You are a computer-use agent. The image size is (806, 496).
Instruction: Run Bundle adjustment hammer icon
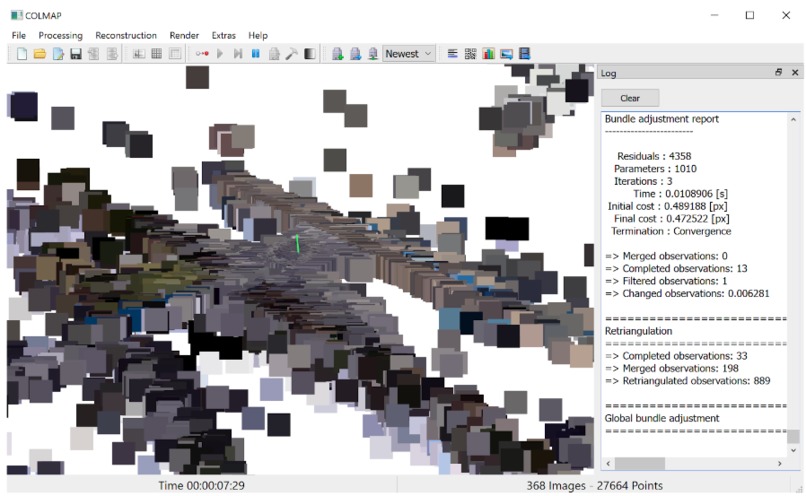tap(291, 53)
